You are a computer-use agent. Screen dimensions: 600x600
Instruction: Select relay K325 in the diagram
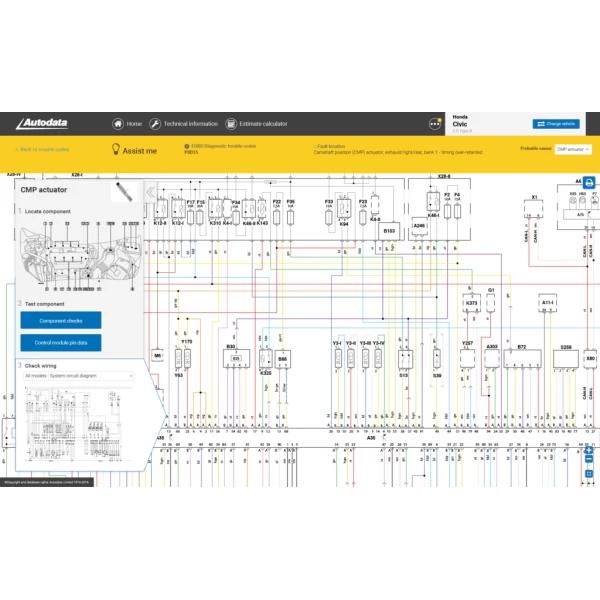[x=266, y=359]
